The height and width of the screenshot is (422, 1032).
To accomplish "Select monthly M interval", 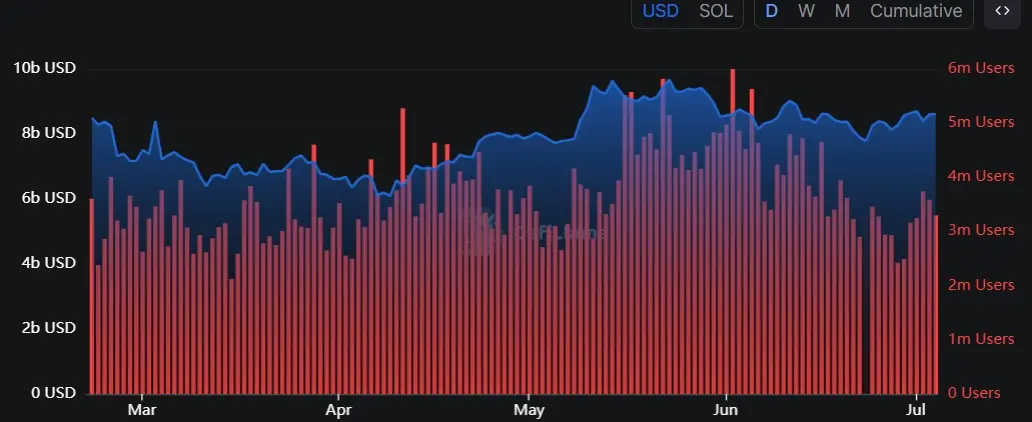I will click(842, 11).
